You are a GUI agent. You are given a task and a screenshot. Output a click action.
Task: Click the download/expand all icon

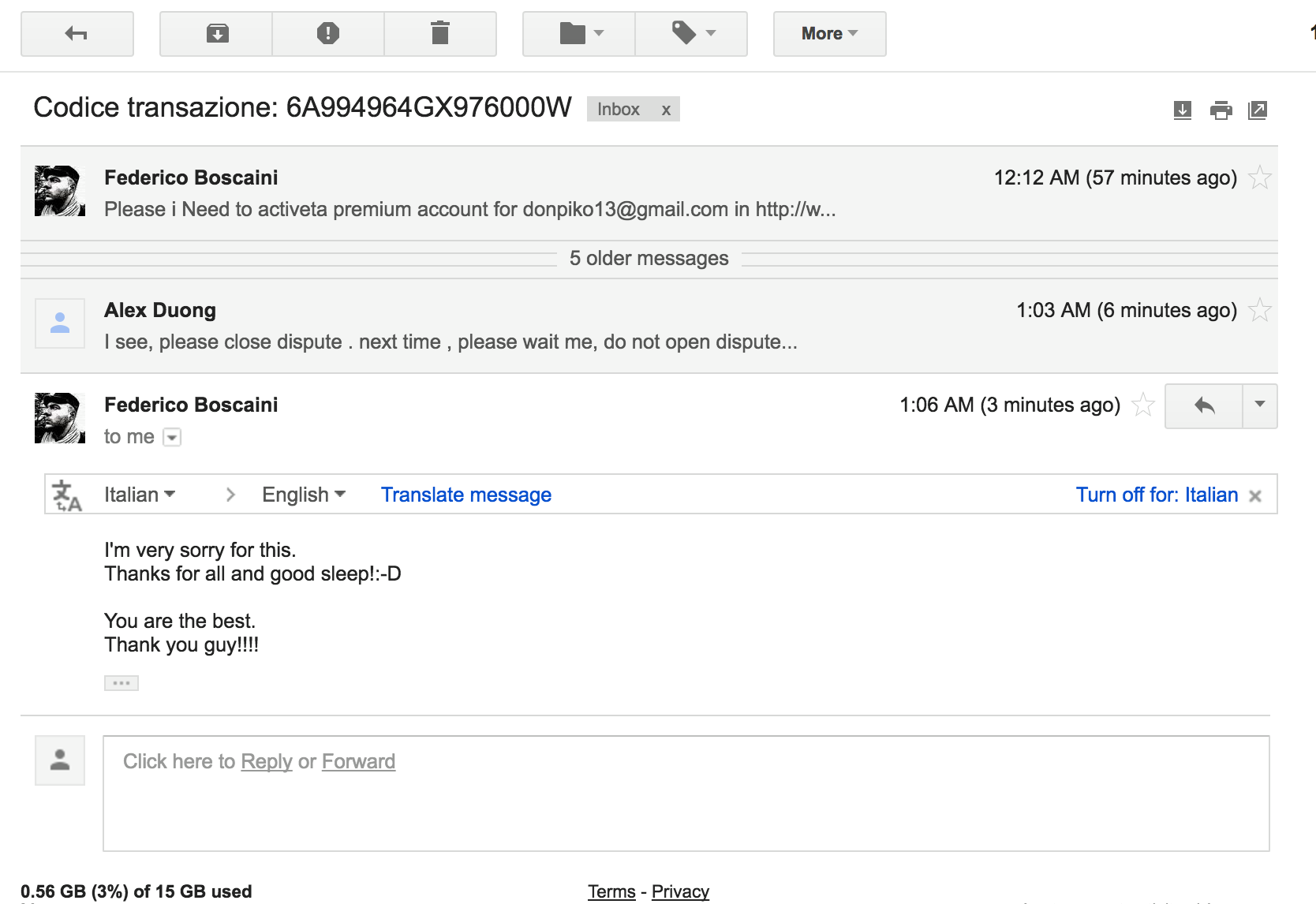(x=1182, y=110)
